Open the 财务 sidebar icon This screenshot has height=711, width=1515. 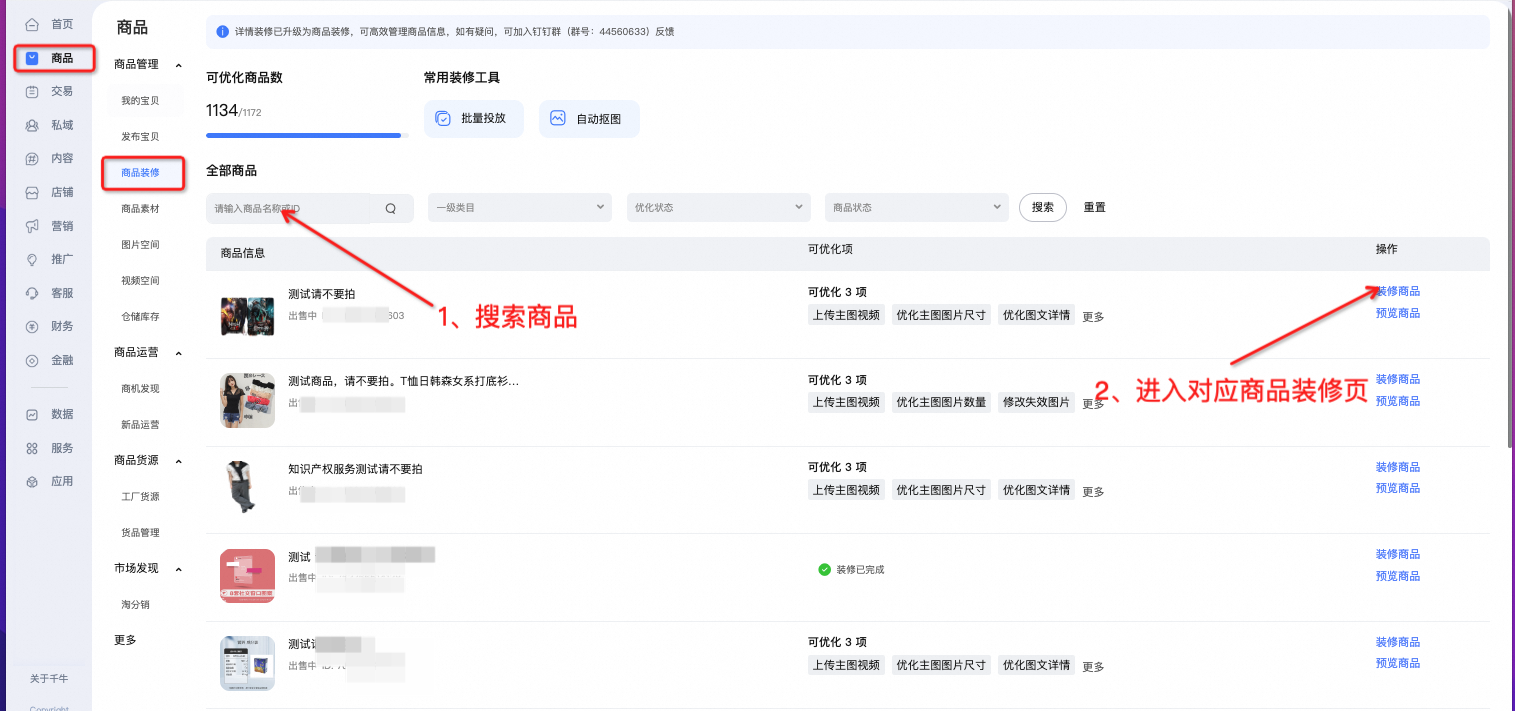[32, 326]
